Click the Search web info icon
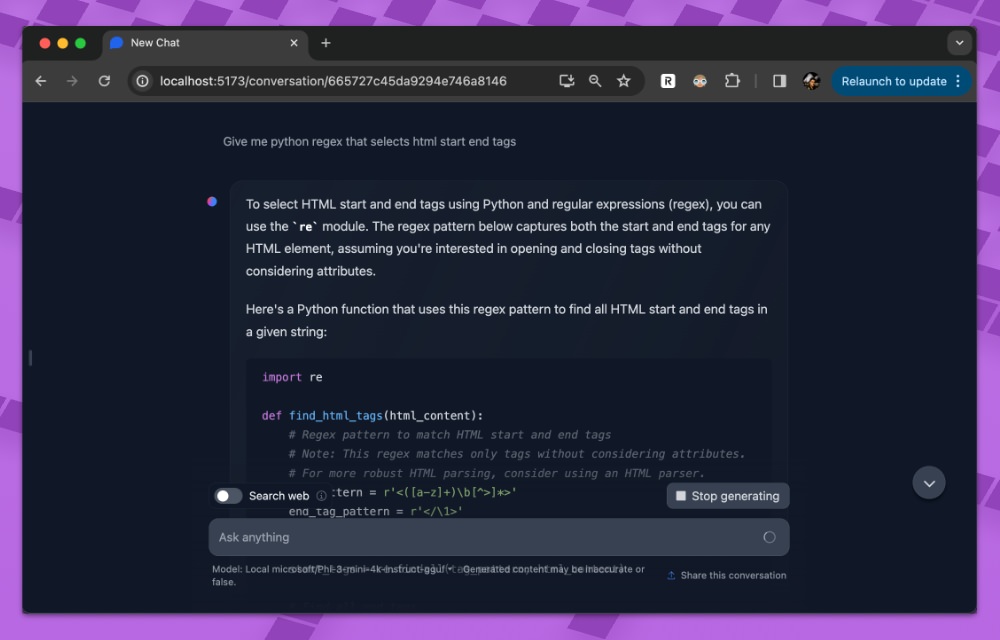Image resolution: width=1000 pixels, height=640 pixels. [x=321, y=496]
